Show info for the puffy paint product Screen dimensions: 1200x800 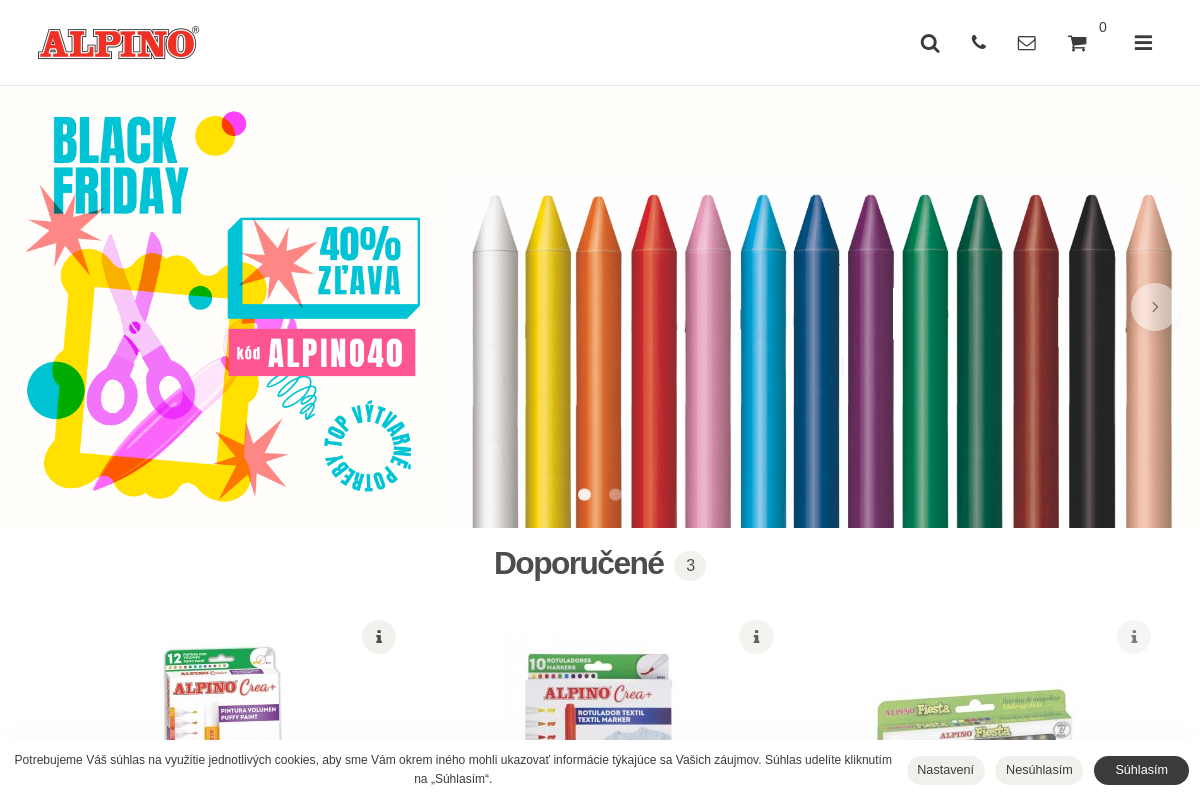click(379, 637)
